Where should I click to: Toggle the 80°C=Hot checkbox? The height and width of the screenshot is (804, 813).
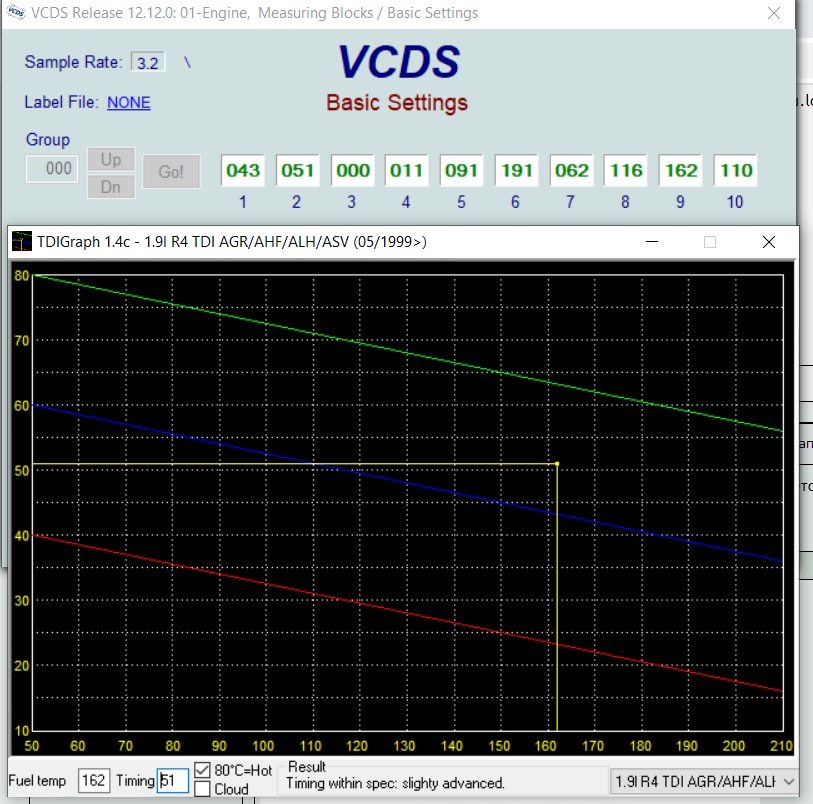(x=203, y=771)
